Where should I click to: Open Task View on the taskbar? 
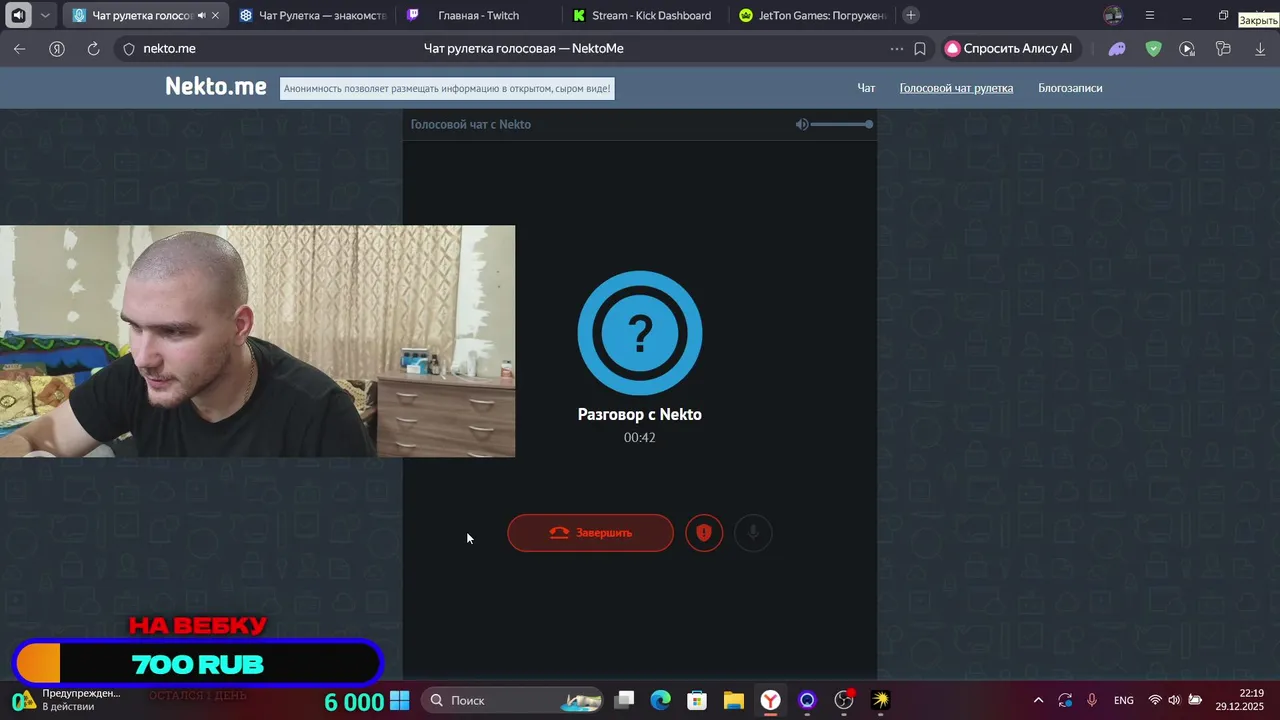(x=624, y=700)
